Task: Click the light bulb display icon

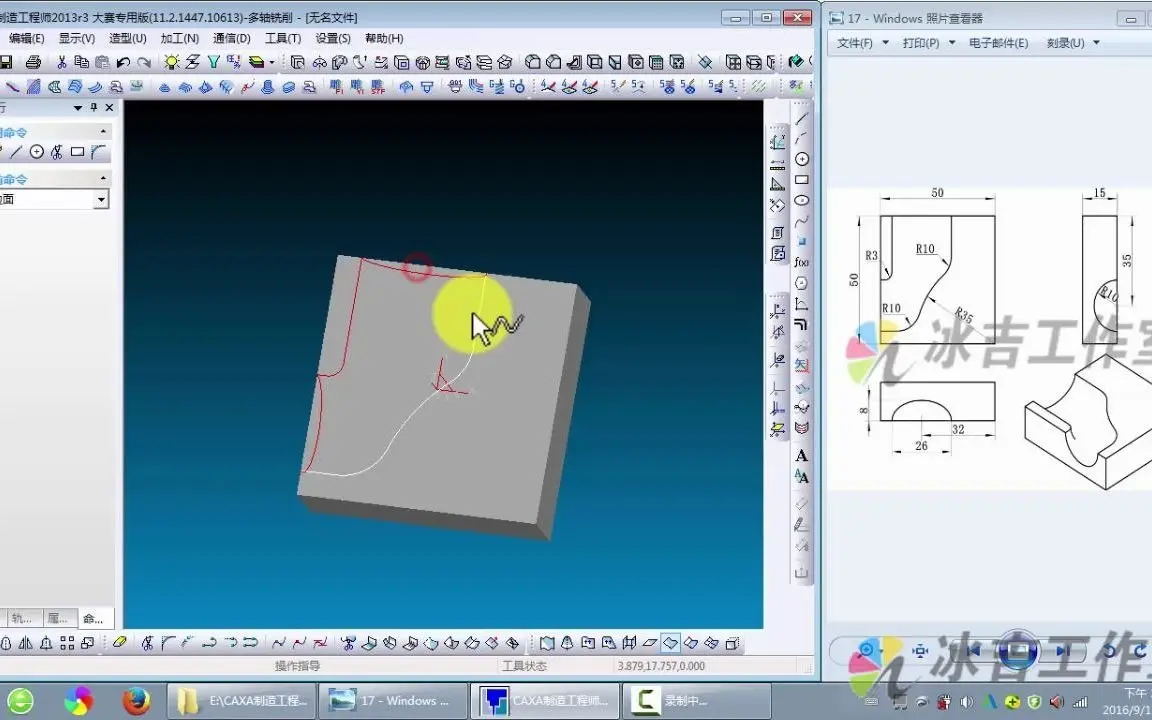Action: click(171, 62)
